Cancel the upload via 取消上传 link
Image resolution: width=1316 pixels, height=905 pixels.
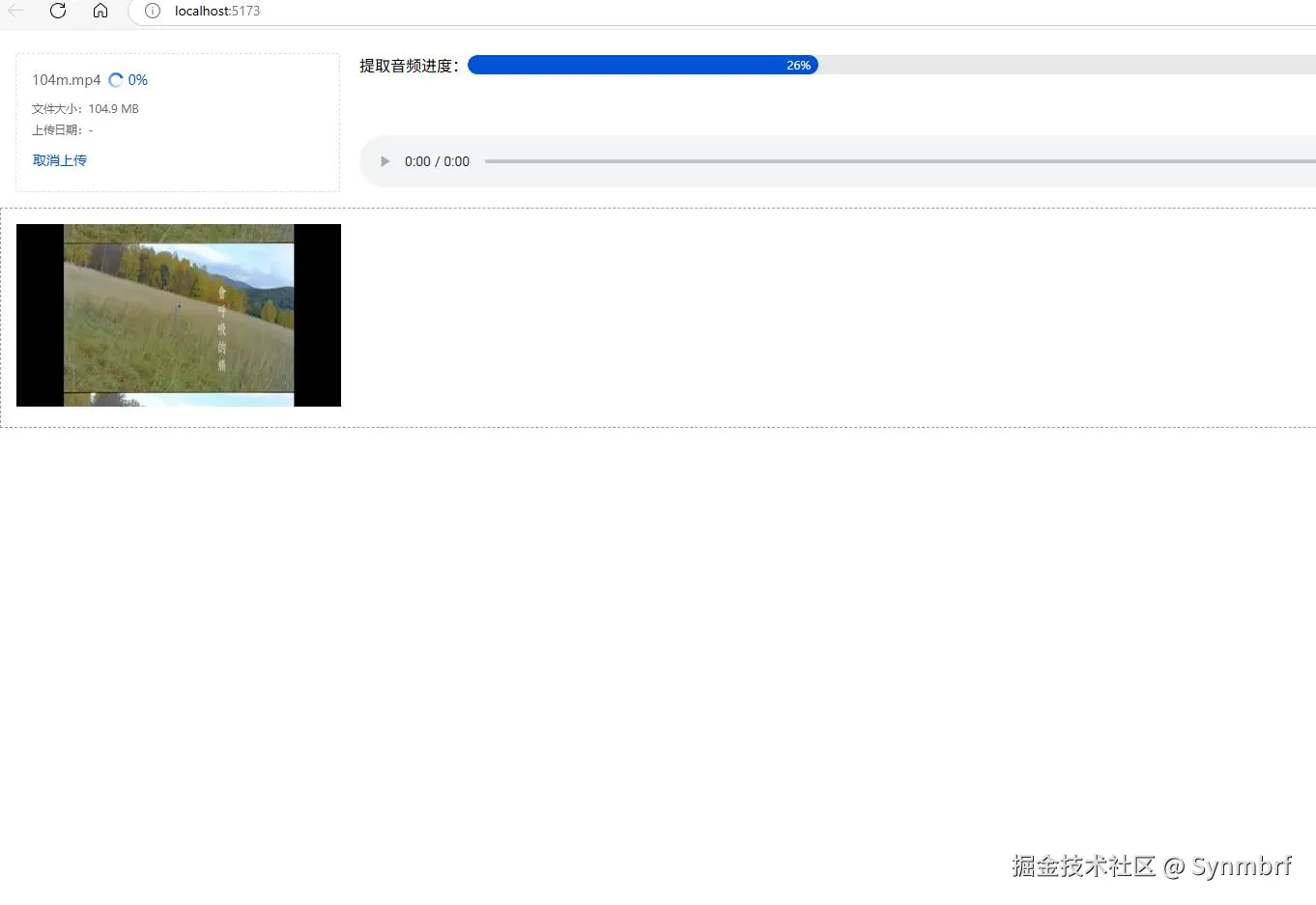click(x=60, y=160)
